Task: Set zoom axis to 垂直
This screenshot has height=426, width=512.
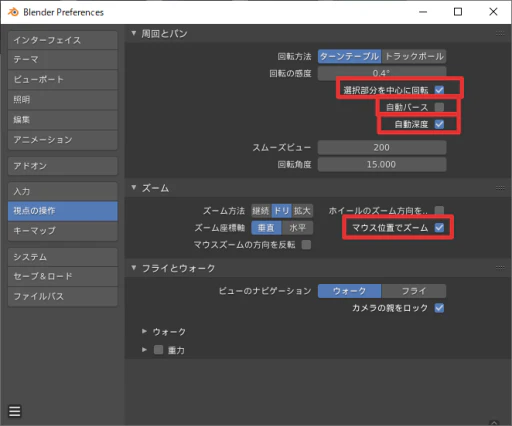Action: 266,228
